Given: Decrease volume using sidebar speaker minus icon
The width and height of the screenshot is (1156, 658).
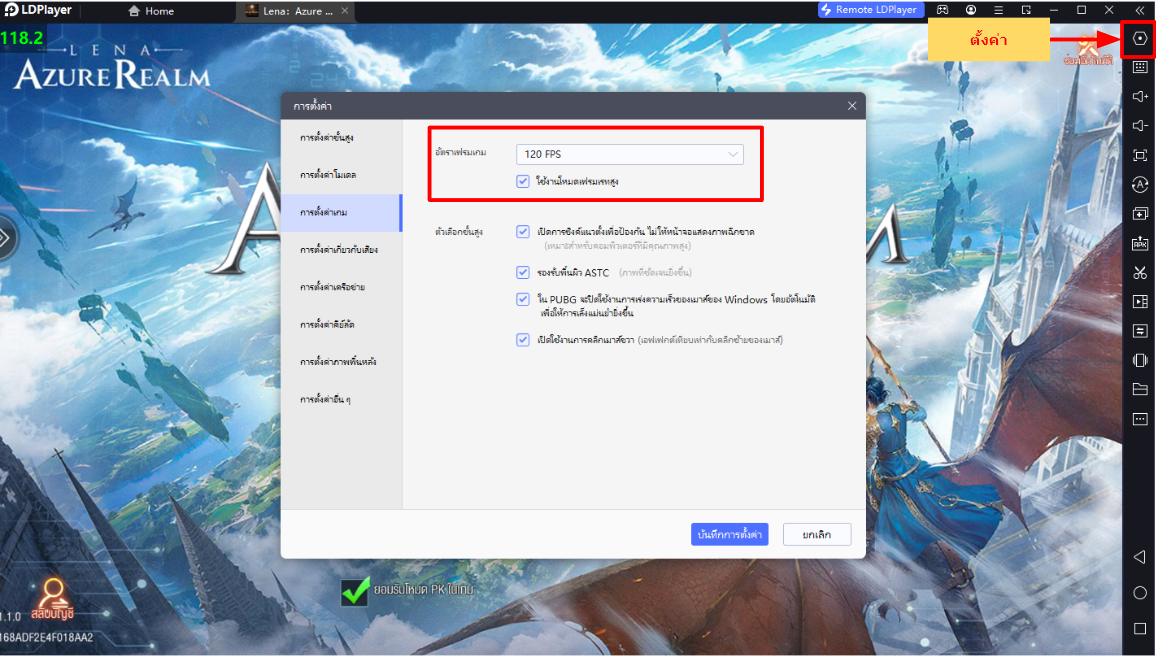Looking at the screenshot, I should 1140,126.
